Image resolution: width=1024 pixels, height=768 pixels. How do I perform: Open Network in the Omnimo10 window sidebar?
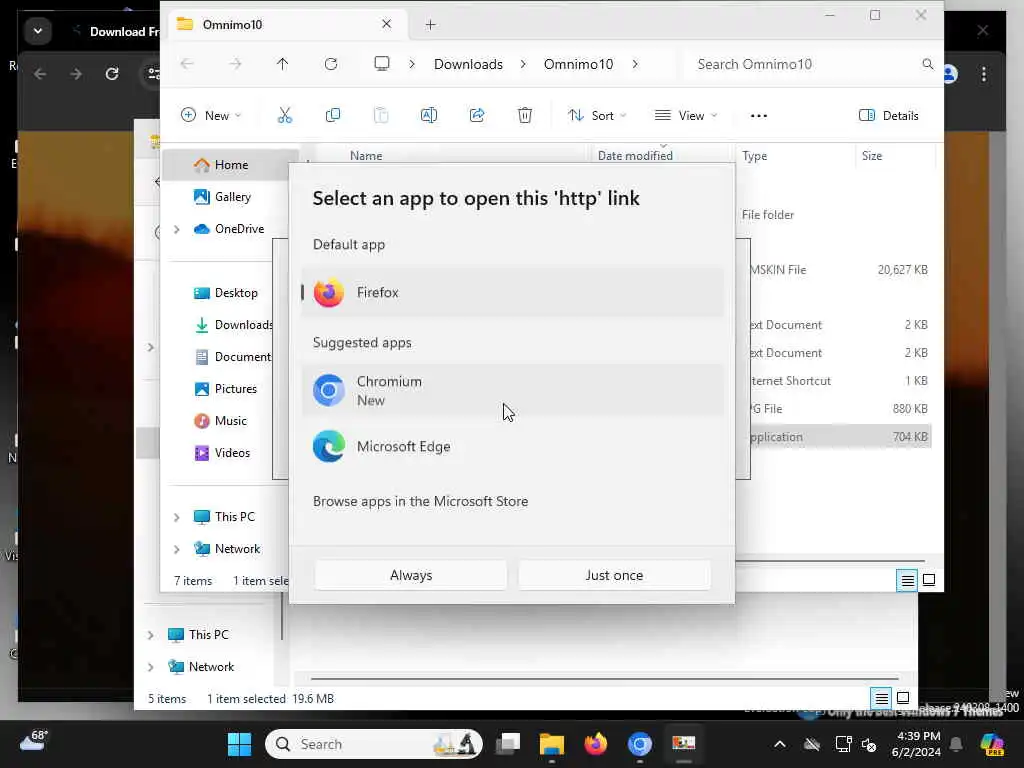227,549
